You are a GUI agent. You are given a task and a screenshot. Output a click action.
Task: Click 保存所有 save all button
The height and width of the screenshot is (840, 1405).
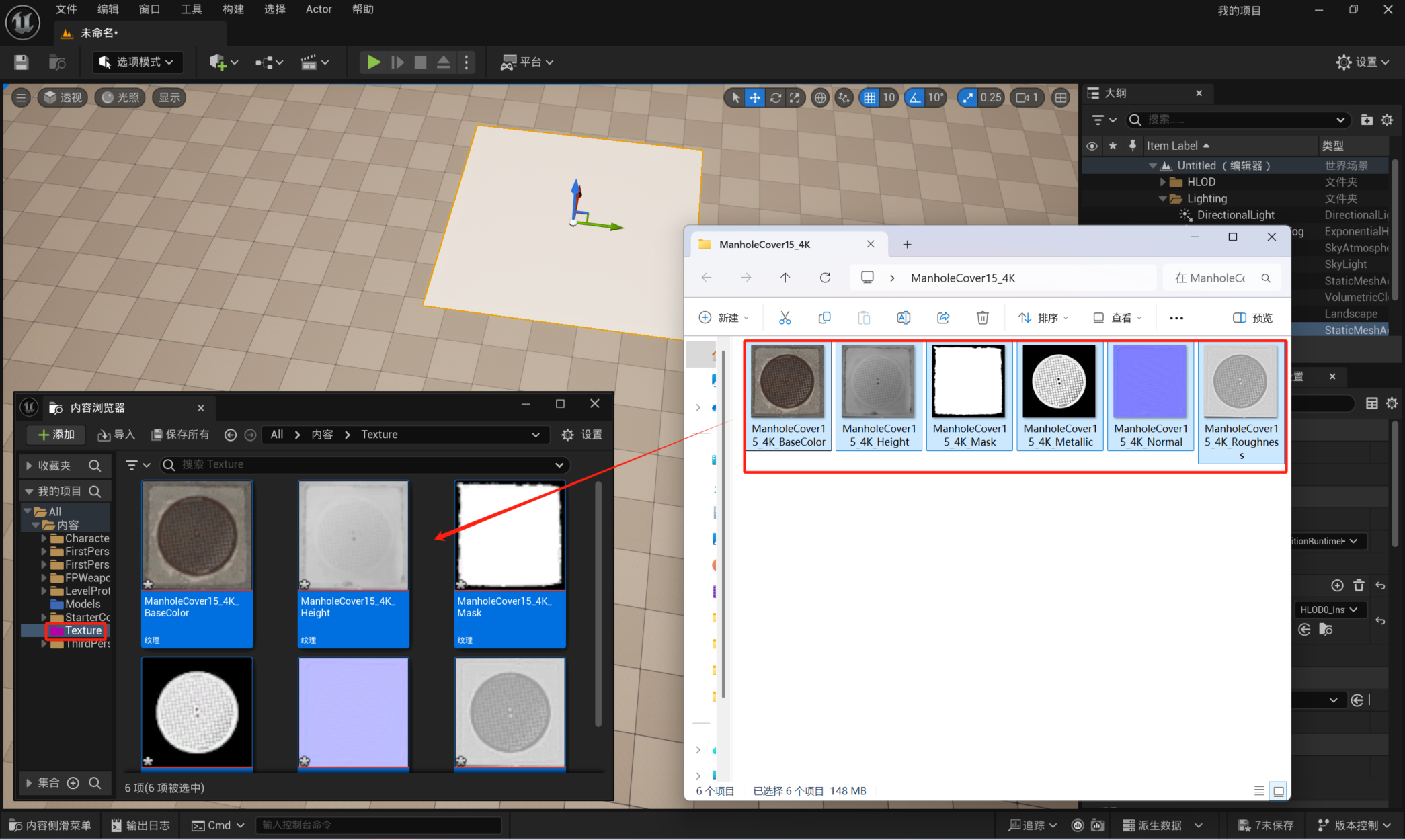180,435
